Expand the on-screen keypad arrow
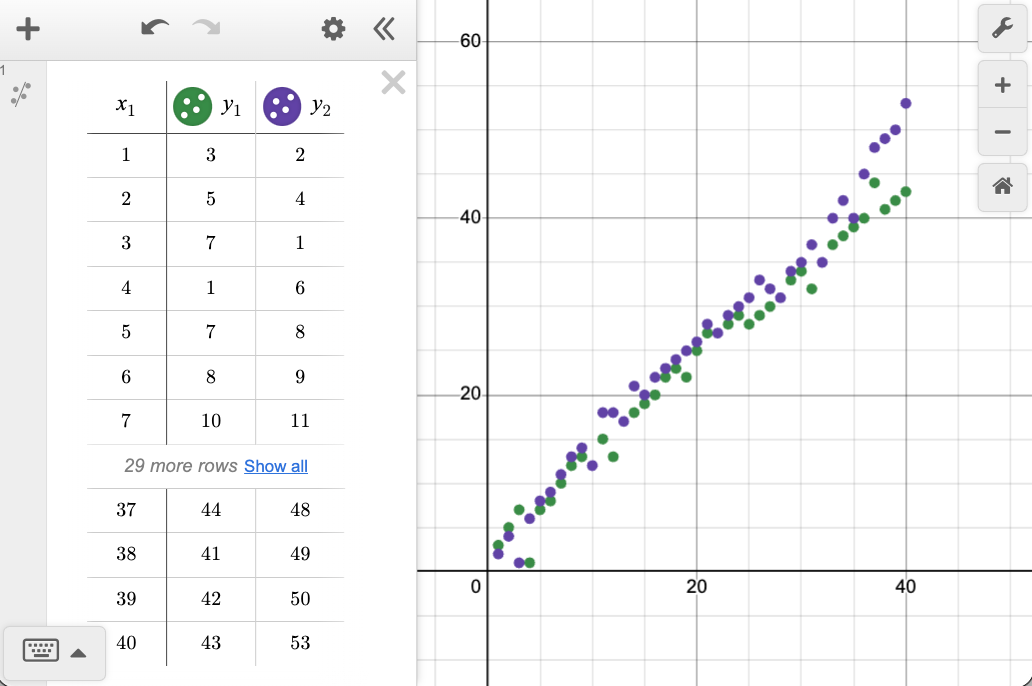The height and width of the screenshot is (686, 1032). (x=78, y=653)
